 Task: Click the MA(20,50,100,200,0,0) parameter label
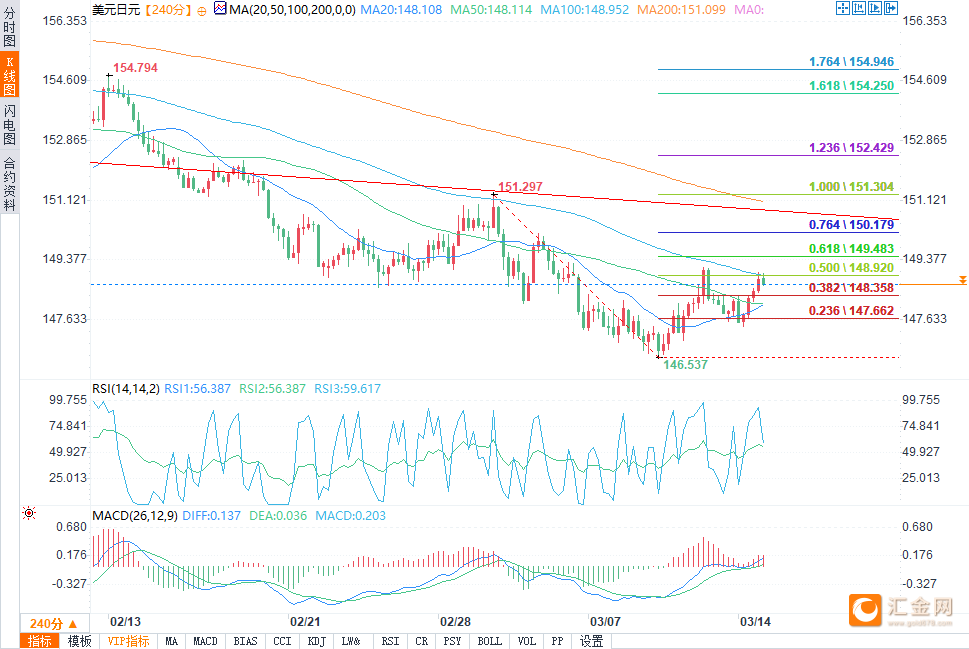pyautogui.click(x=292, y=10)
